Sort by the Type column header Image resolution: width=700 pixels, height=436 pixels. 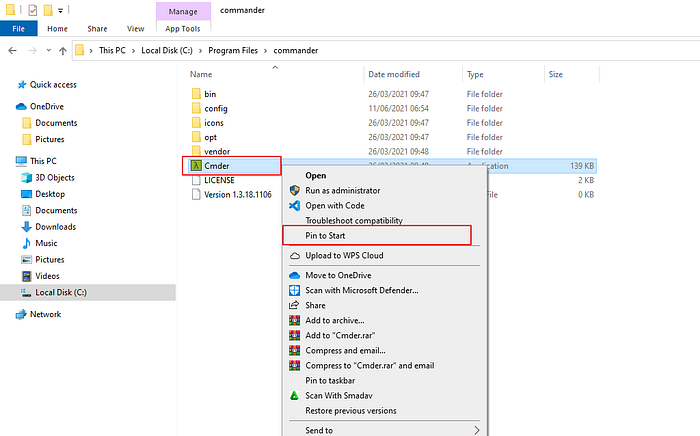[x=475, y=75]
